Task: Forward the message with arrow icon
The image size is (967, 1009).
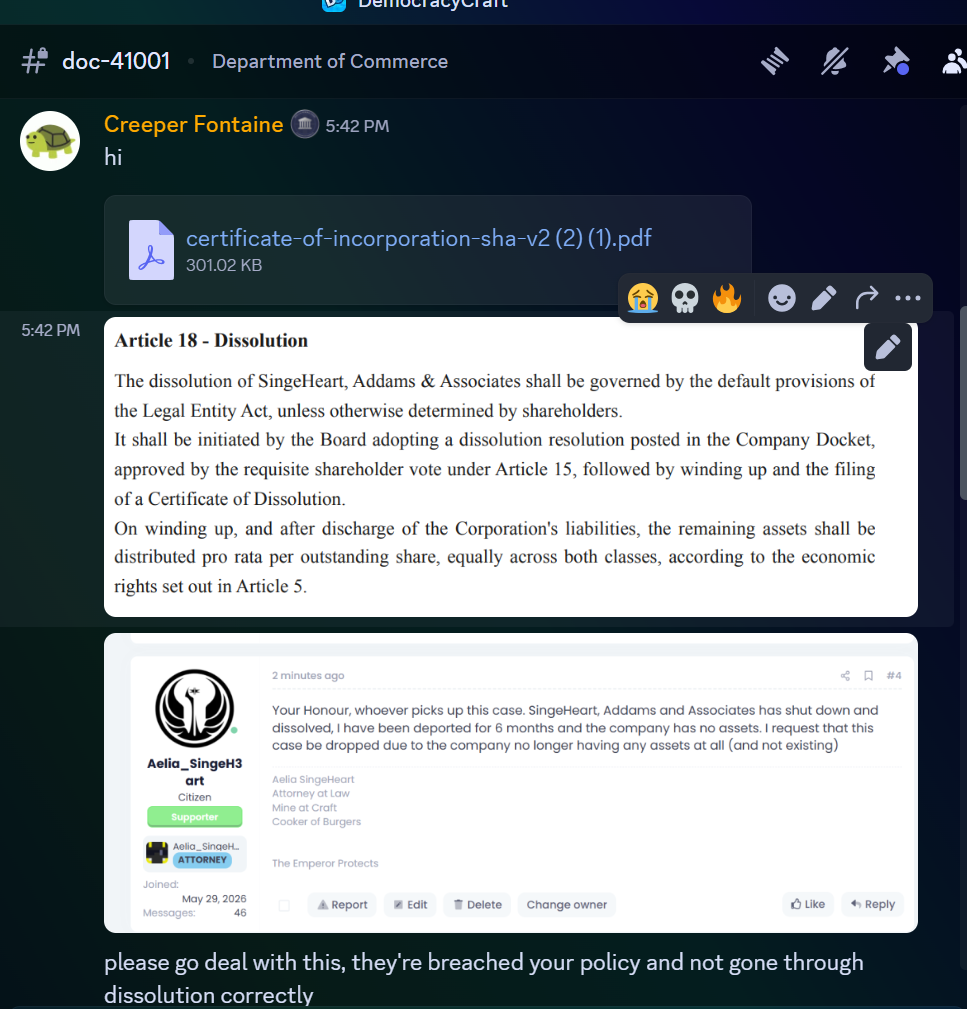Action: (867, 298)
